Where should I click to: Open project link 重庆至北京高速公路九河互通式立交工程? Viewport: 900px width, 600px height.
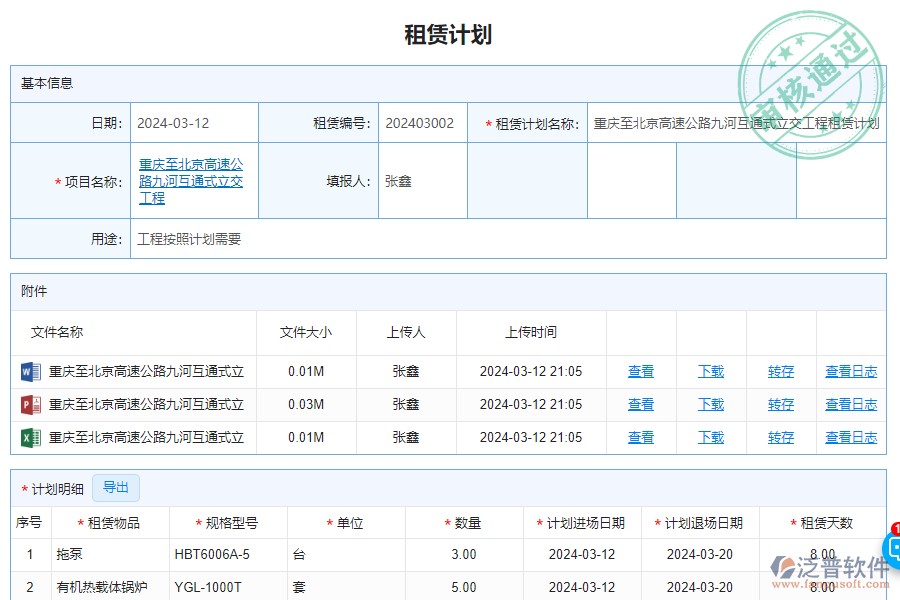click(191, 180)
